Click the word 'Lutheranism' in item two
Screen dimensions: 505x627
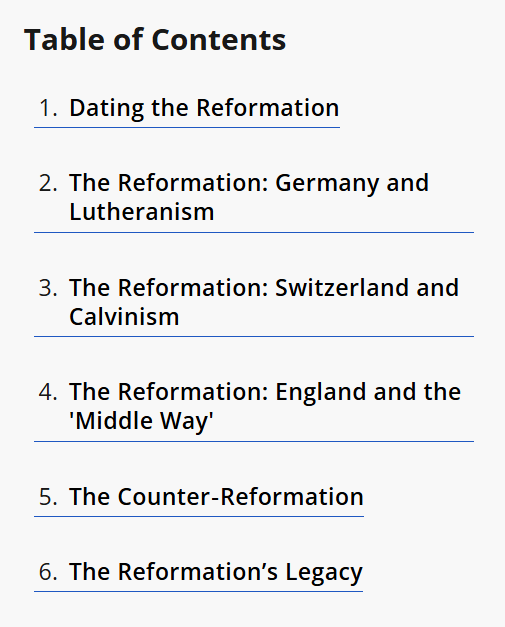click(142, 212)
